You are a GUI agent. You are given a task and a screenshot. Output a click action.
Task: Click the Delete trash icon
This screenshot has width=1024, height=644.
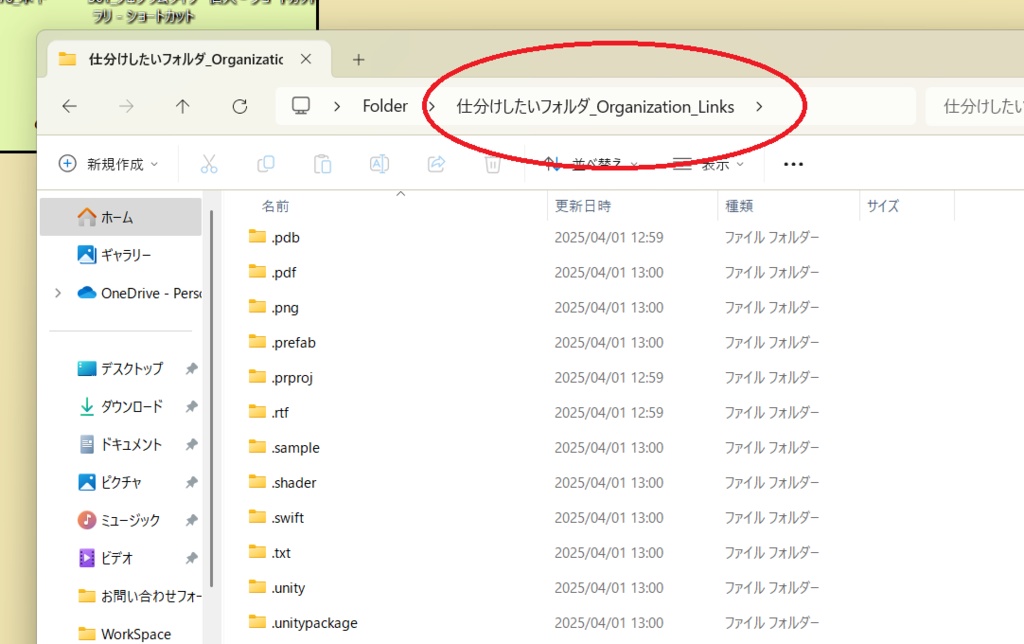coord(492,163)
